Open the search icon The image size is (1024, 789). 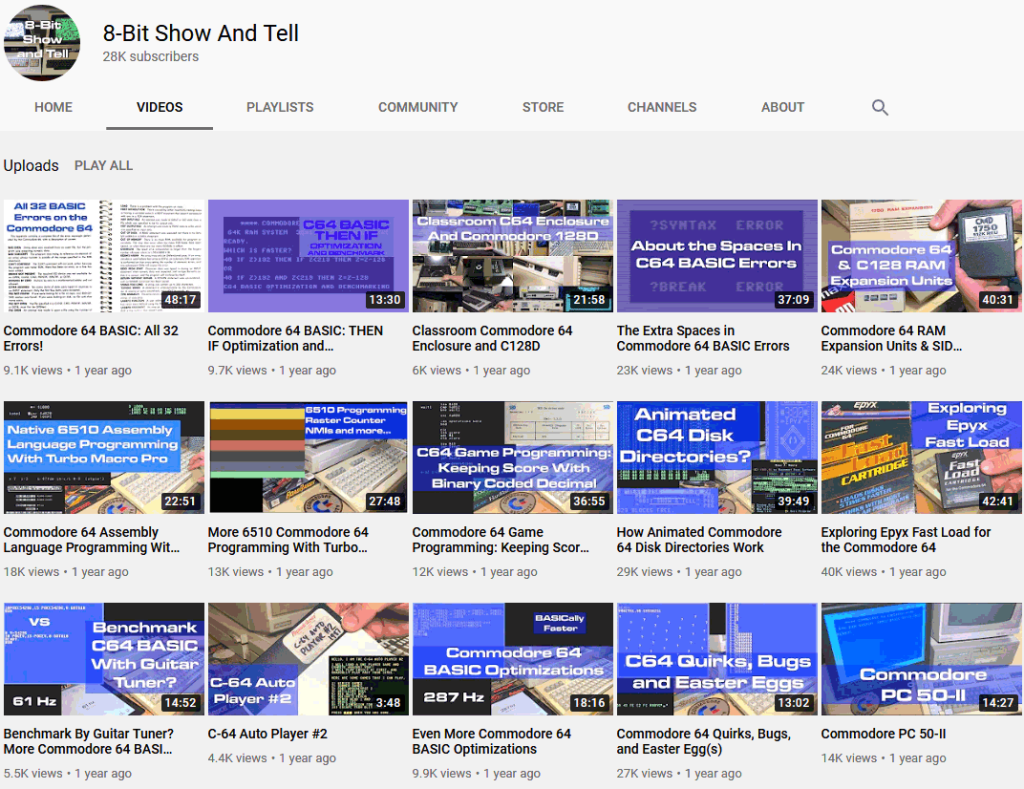(879, 107)
